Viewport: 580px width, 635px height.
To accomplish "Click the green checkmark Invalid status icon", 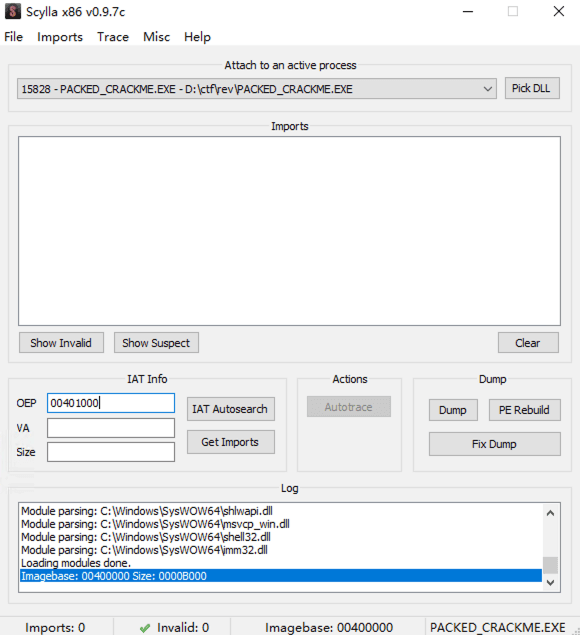I will pos(145,628).
